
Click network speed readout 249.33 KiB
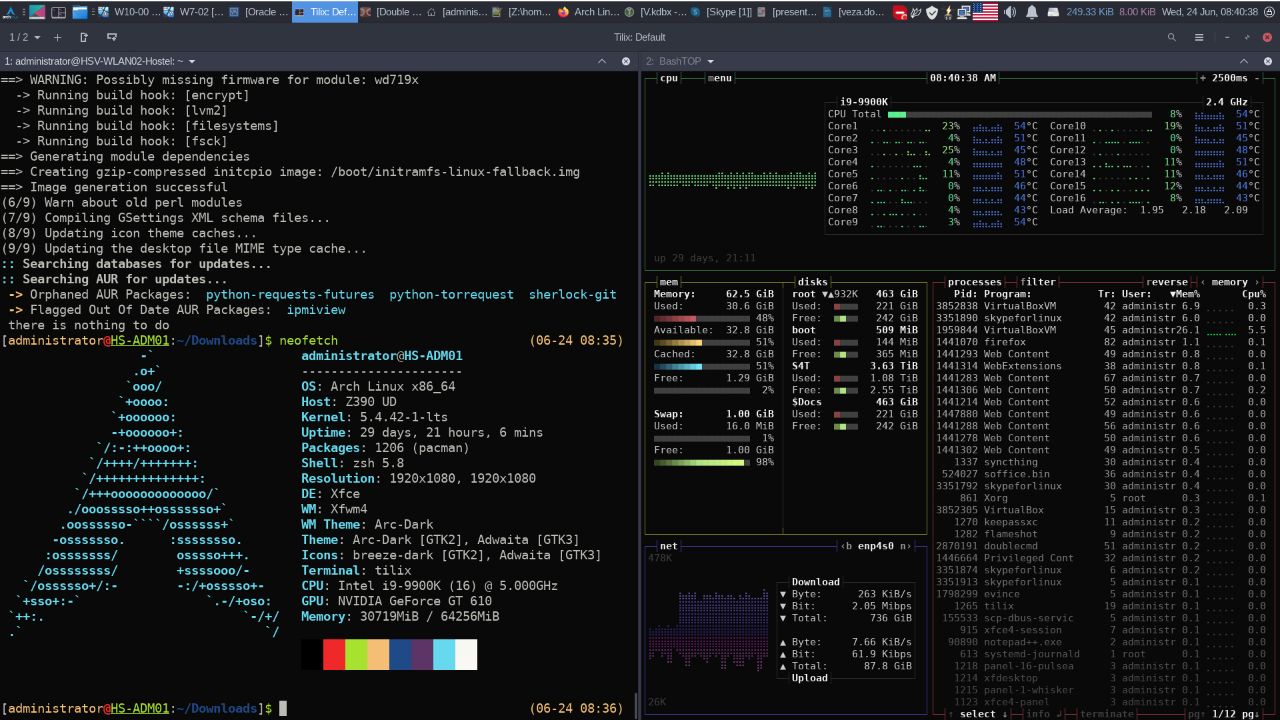coord(1088,12)
